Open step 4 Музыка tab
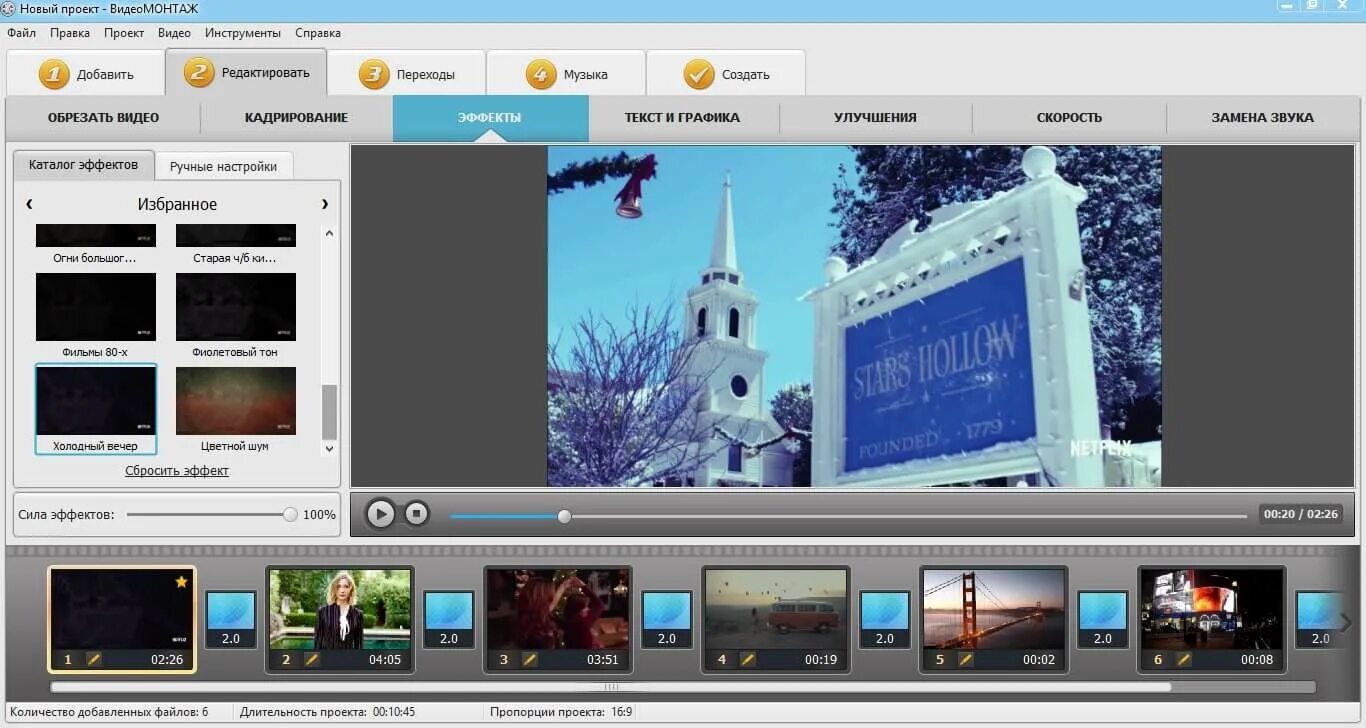This screenshot has height=728, width=1366. (566, 74)
